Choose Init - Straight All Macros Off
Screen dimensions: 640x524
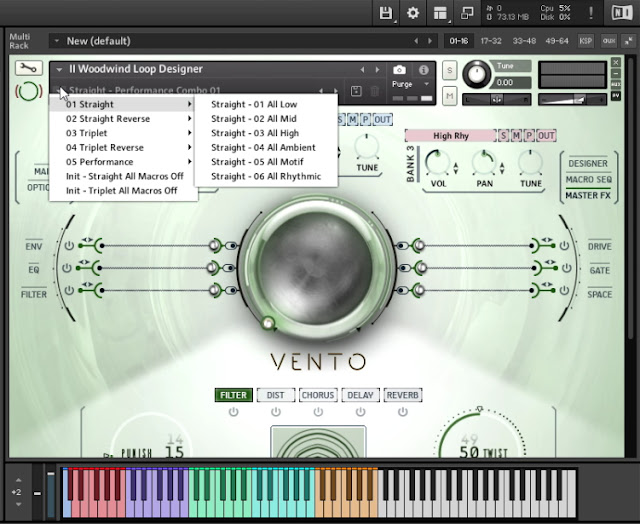[x=124, y=176]
